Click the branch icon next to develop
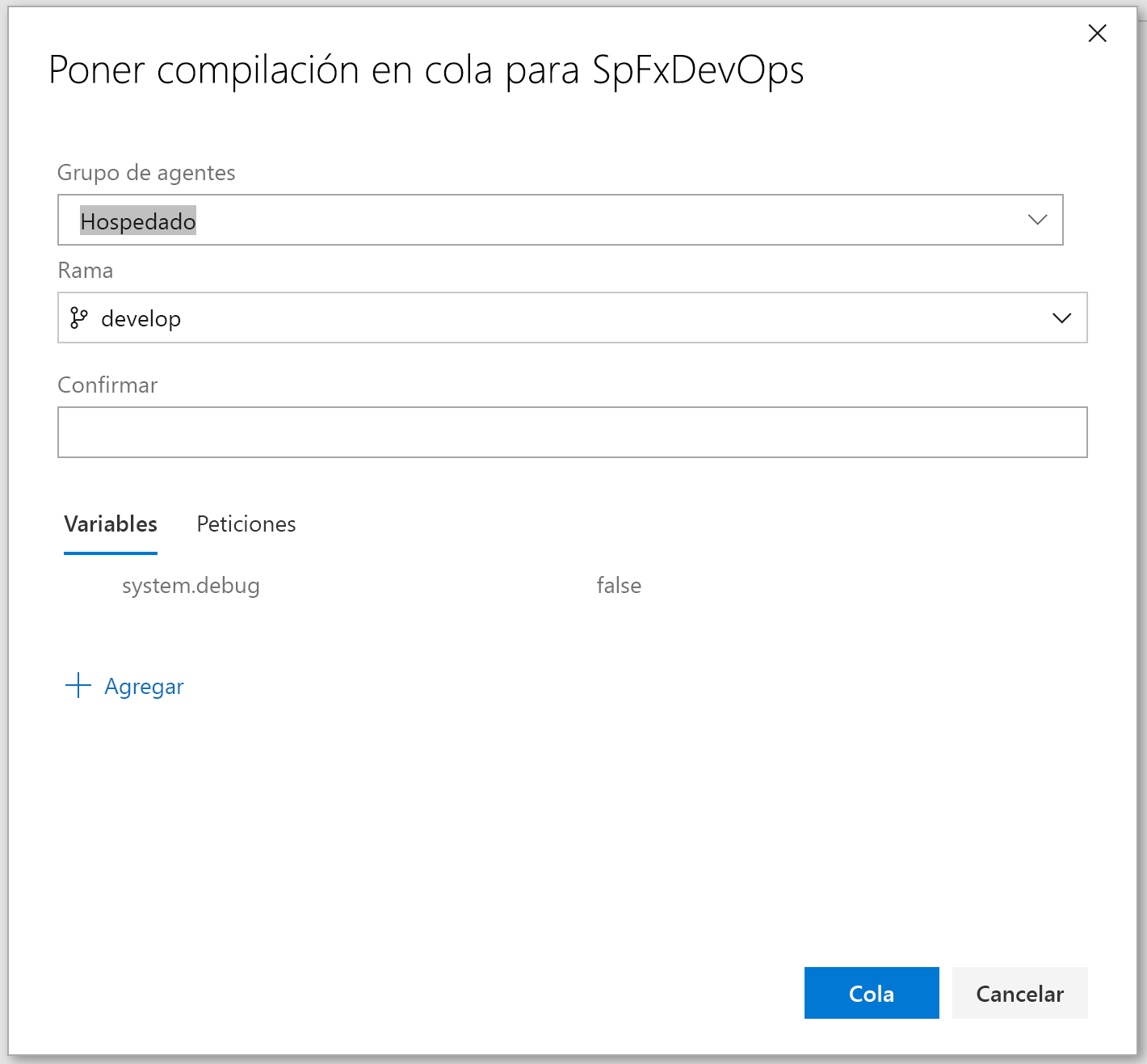 point(80,318)
